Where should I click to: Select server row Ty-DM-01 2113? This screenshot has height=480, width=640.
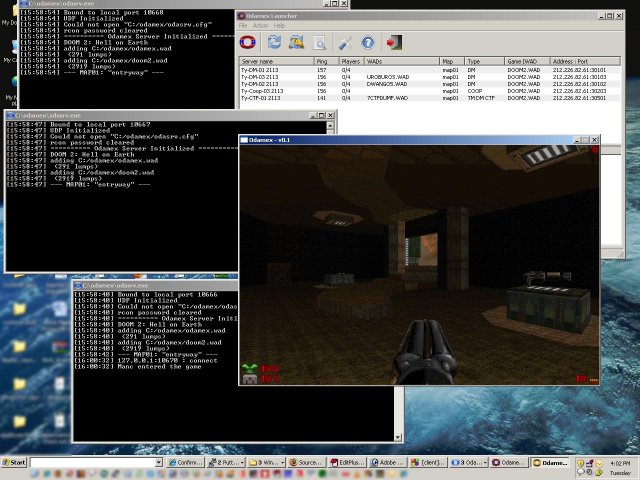coord(430,70)
